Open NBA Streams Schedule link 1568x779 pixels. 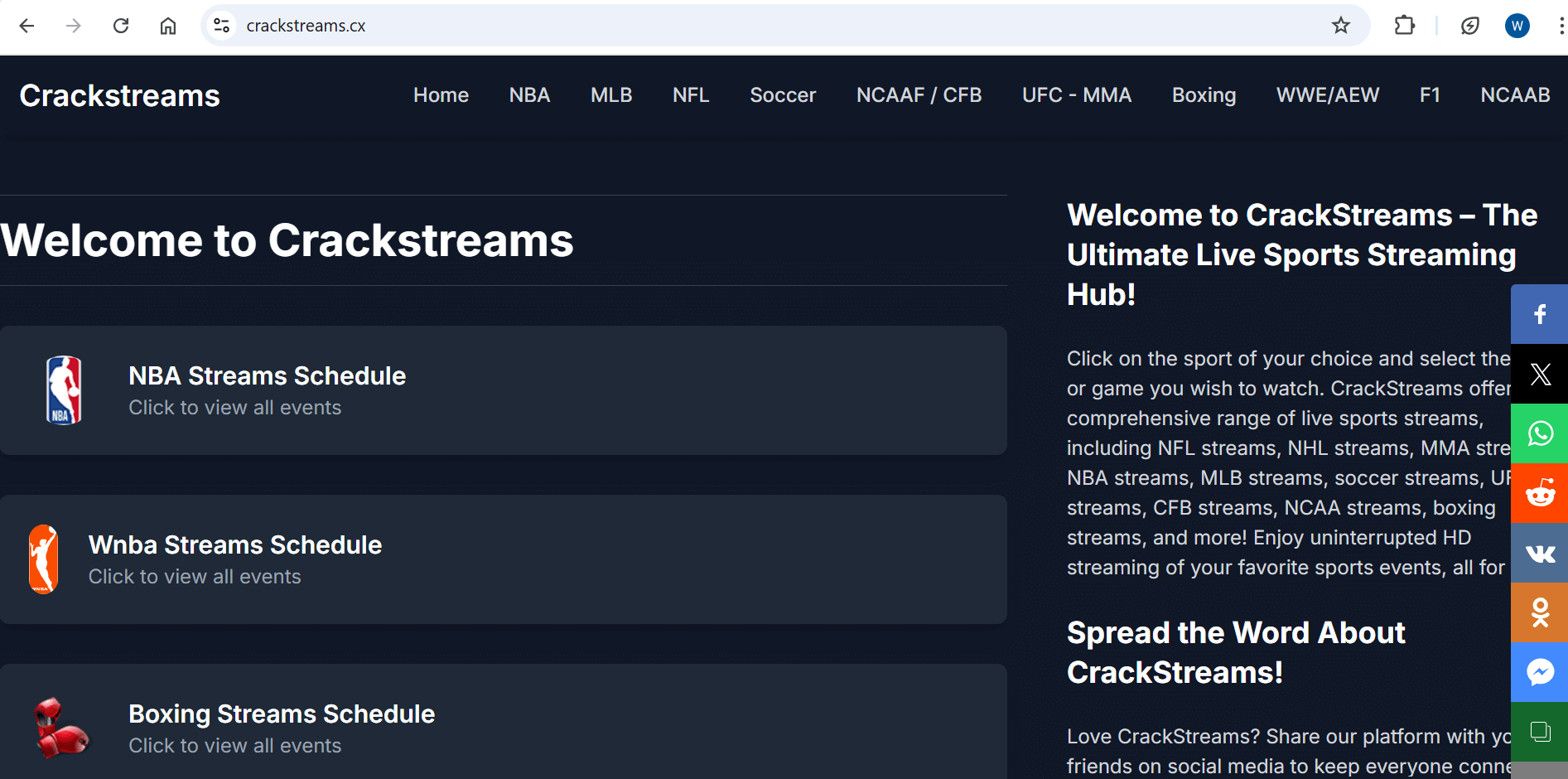click(x=268, y=376)
